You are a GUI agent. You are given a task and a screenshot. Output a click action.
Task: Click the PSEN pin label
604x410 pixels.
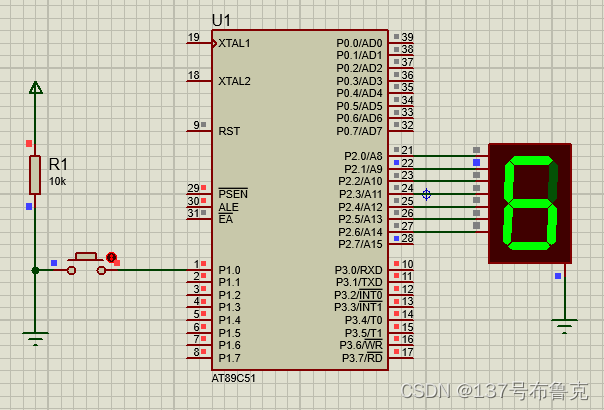[233, 194]
